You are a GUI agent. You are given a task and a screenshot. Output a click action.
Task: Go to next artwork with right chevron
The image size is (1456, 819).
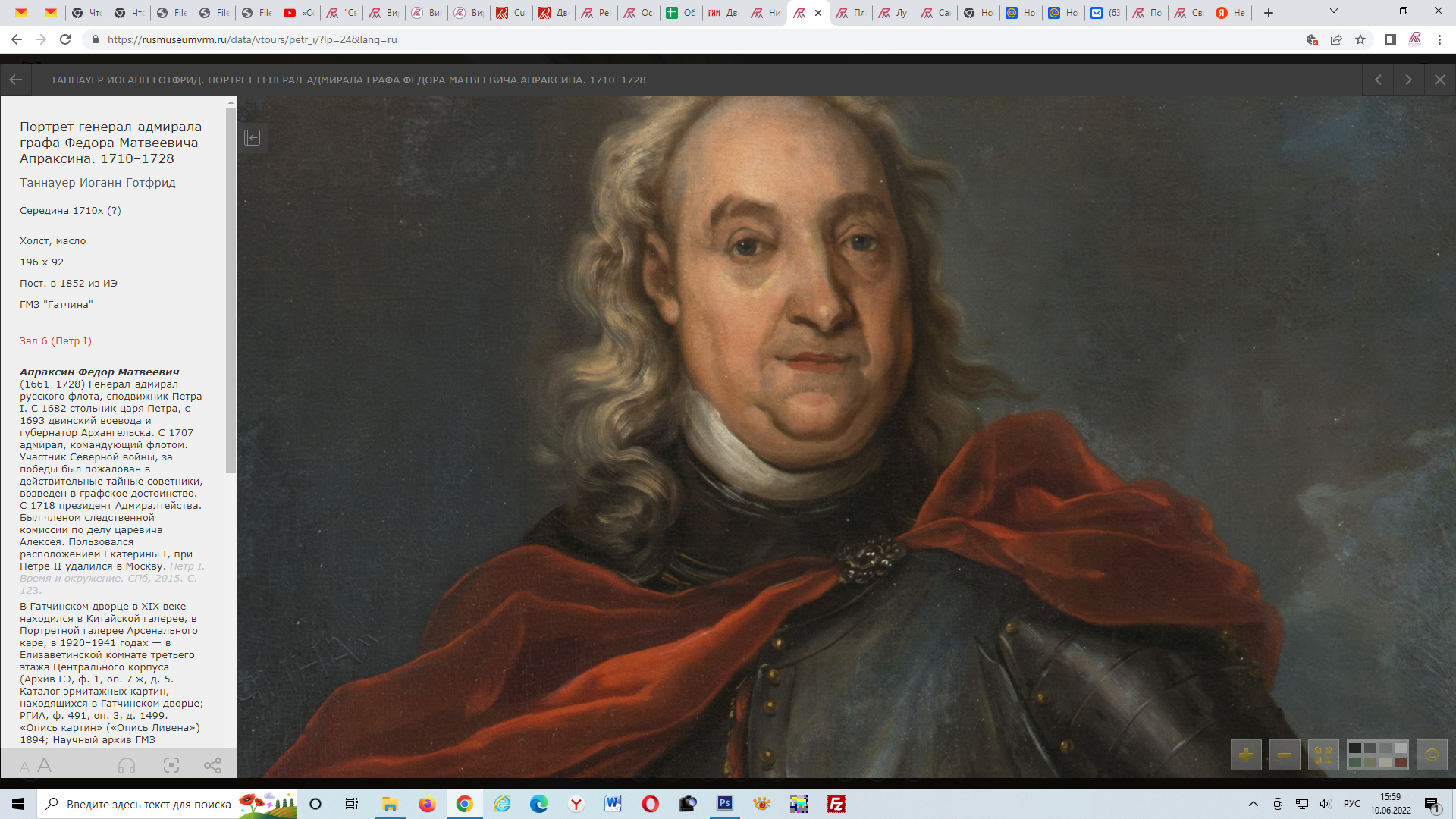pos(1408,80)
